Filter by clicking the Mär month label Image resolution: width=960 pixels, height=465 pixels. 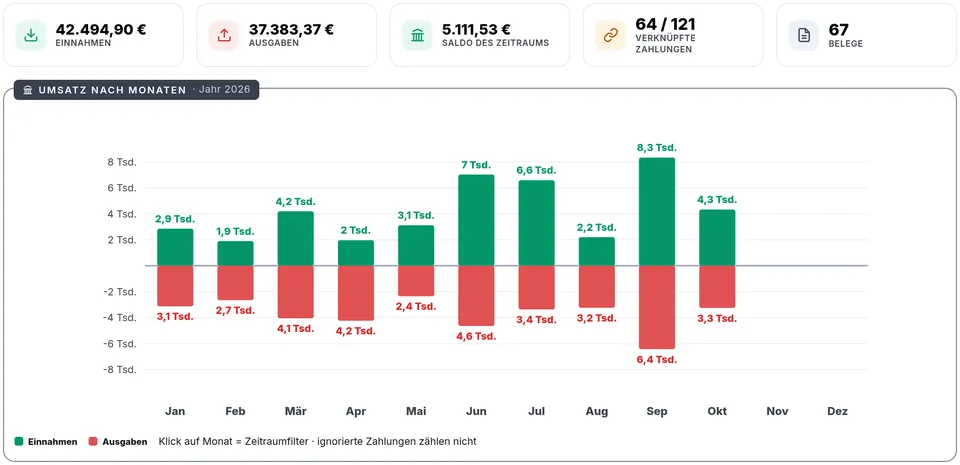(296, 411)
